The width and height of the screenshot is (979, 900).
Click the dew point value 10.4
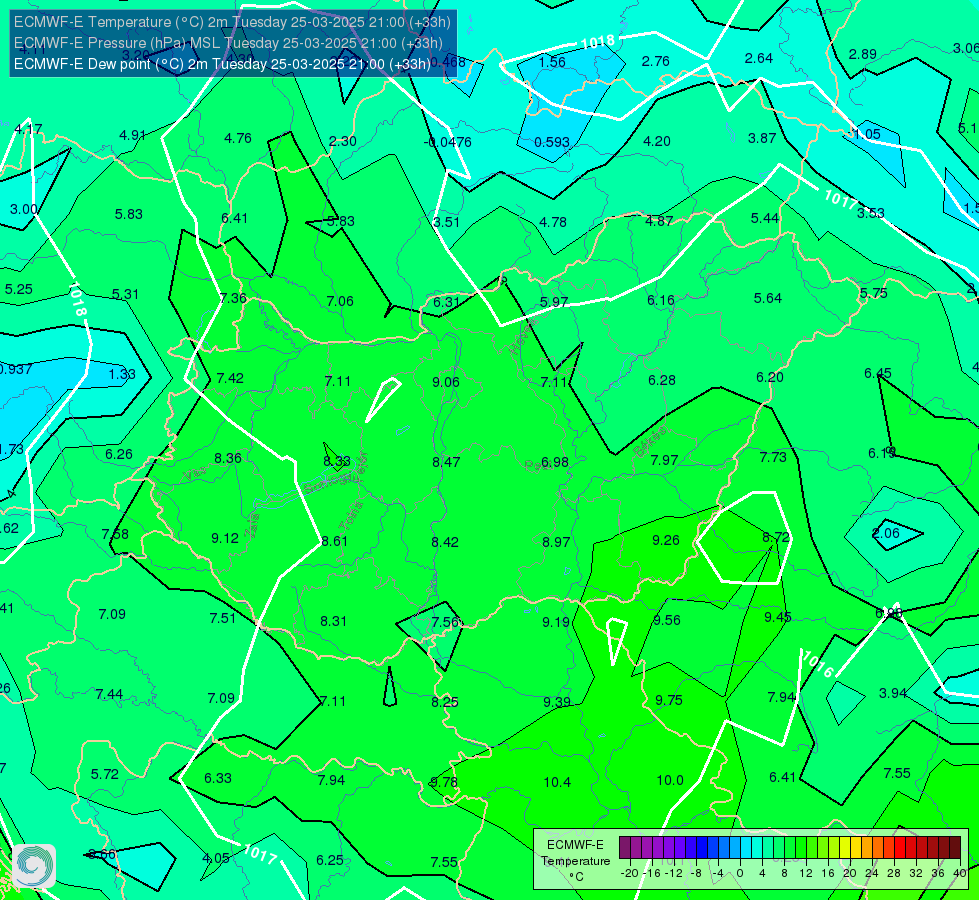click(x=557, y=782)
